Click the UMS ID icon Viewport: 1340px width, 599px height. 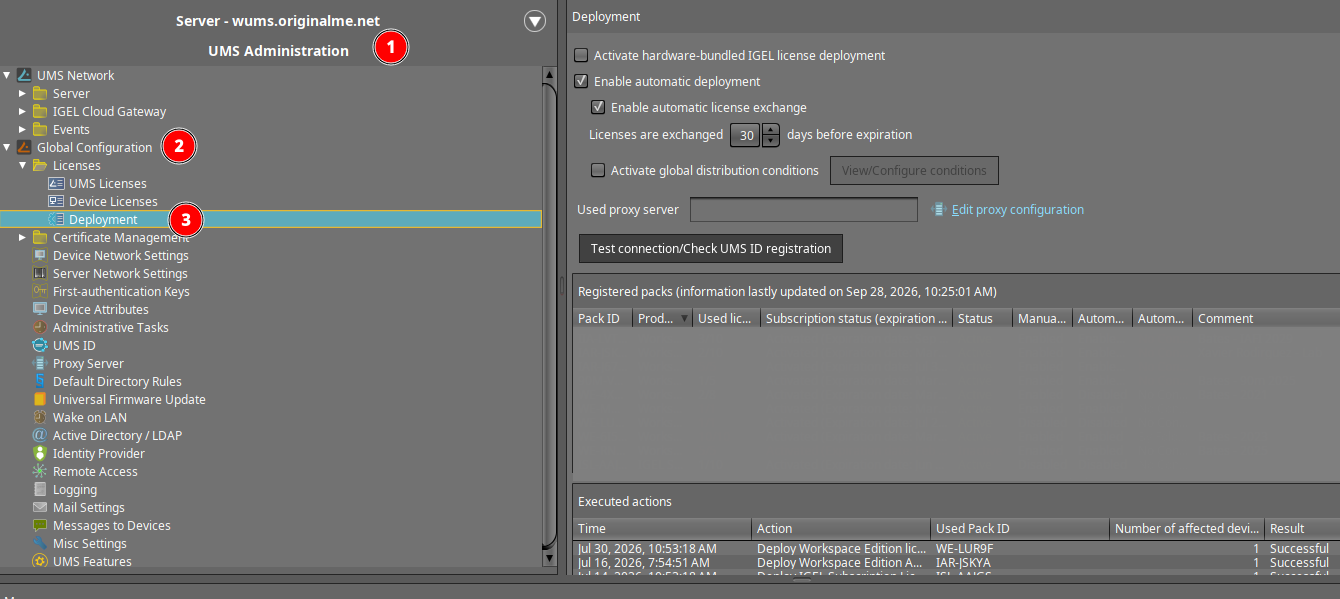(x=40, y=346)
